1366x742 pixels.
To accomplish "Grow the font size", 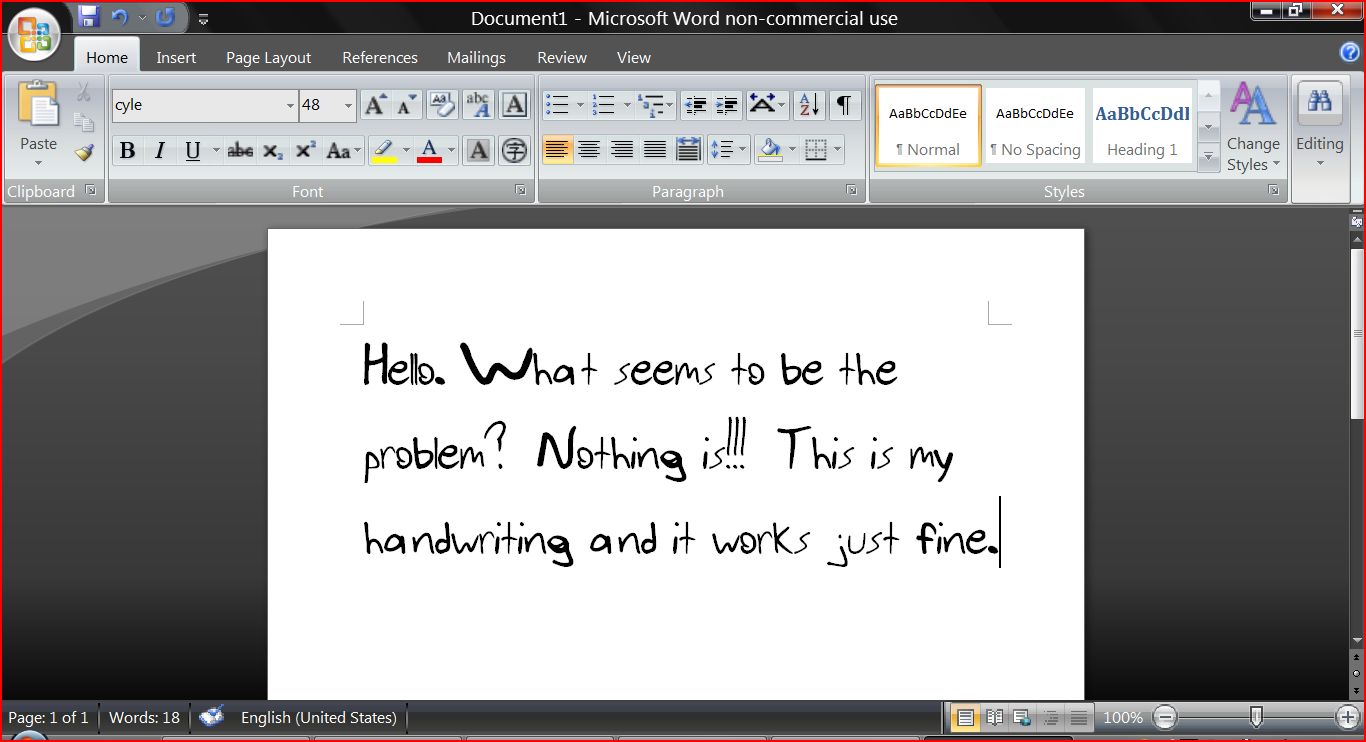I will 374,105.
